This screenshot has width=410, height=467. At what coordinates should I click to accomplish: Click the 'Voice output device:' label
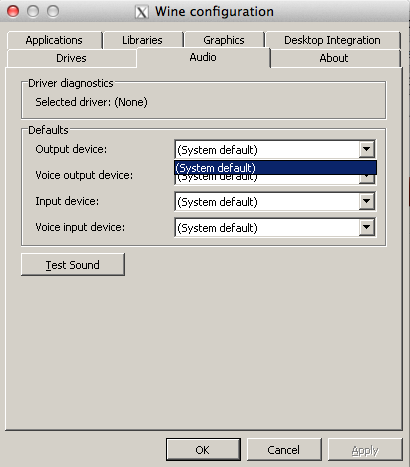84,175
